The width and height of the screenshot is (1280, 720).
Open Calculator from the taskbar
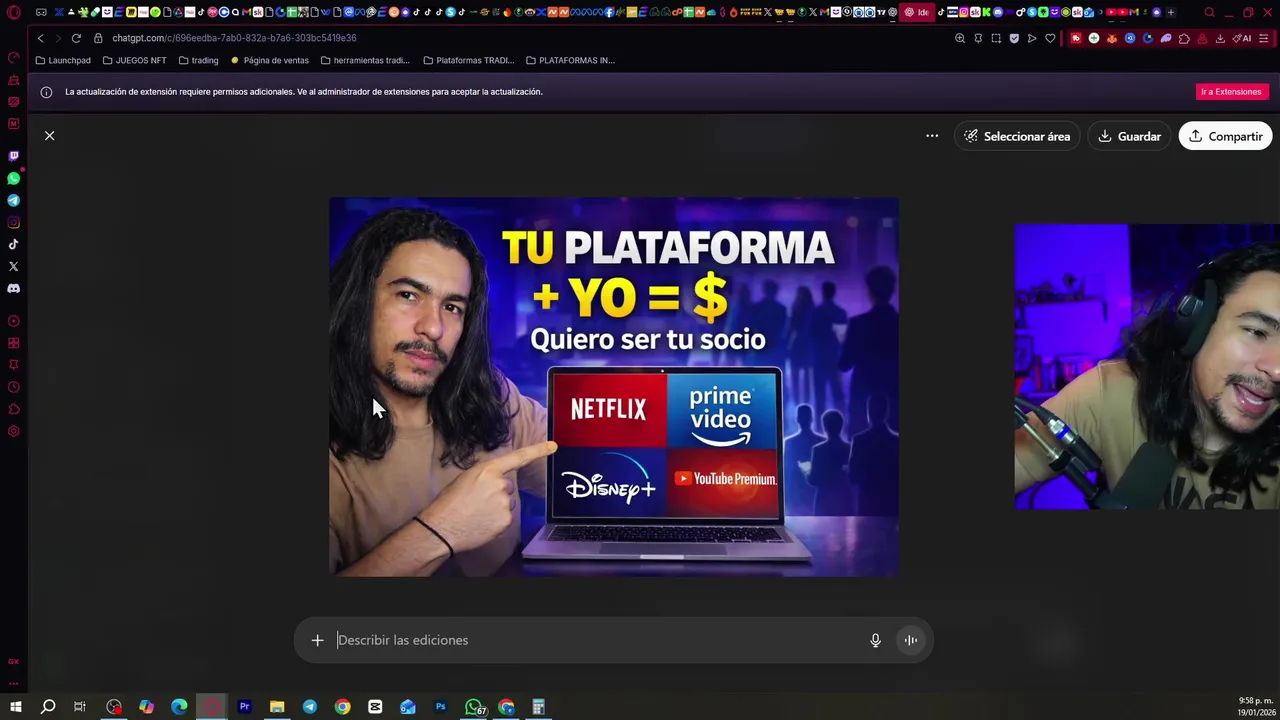pyautogui.click(x=538, y=707)
